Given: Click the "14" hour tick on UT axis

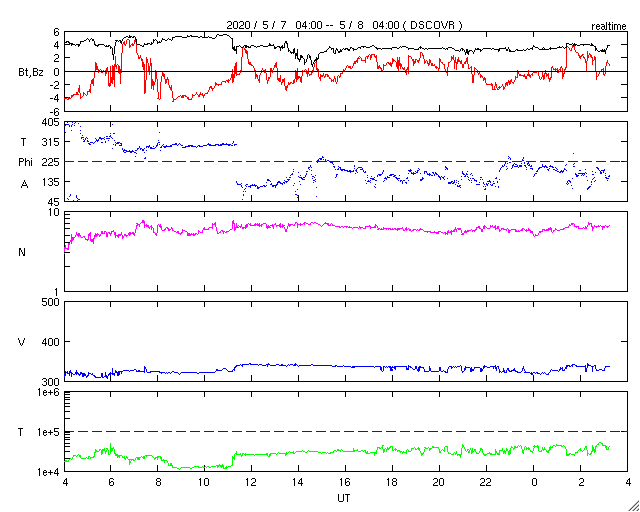Looking at the screenshot, I should click(298, 483).
